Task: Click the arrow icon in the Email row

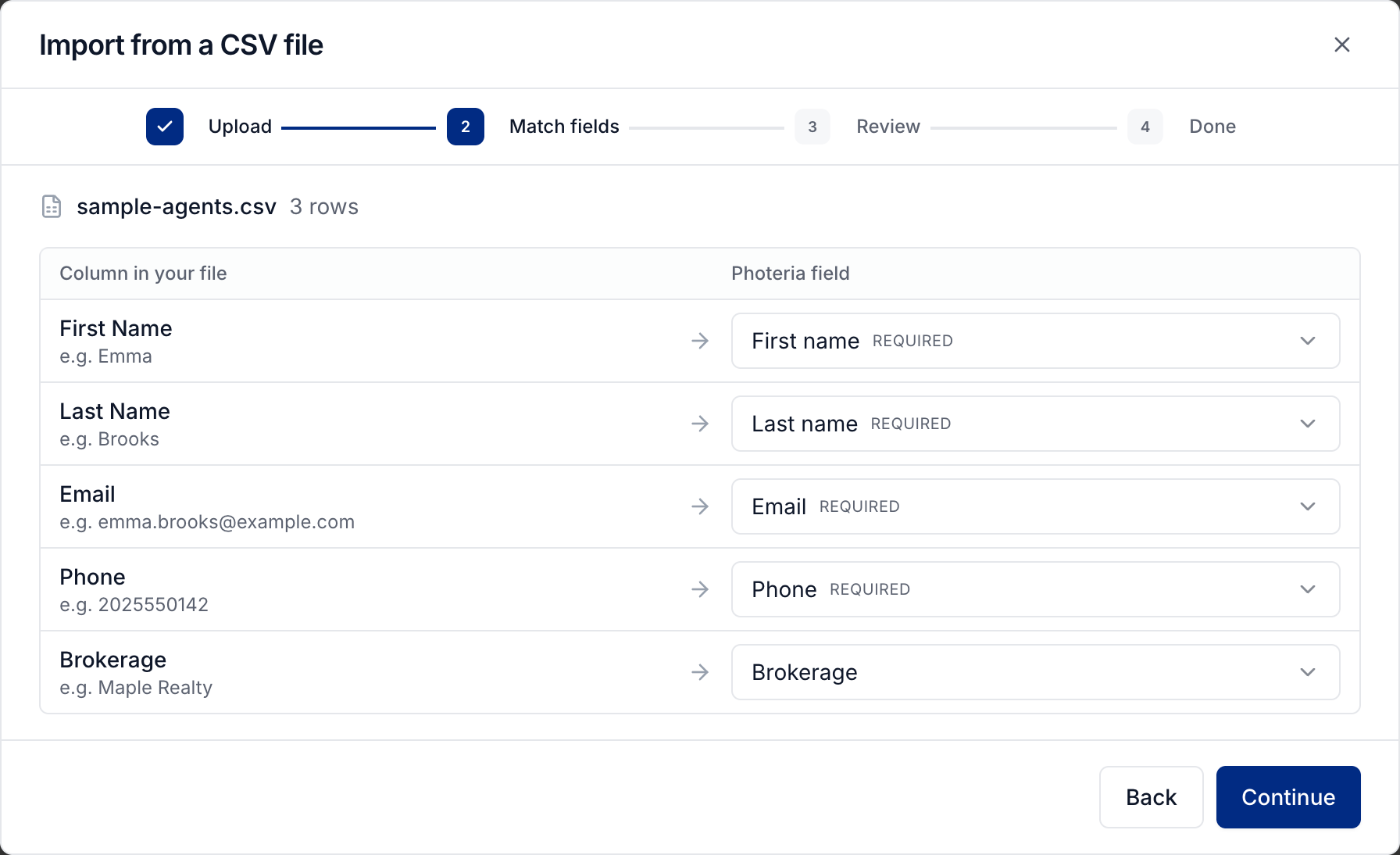Action: pos(700,506)
